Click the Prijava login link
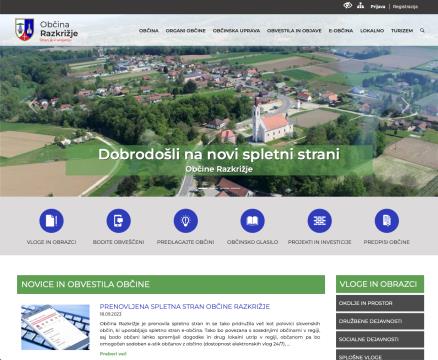 tap(378, 6)
